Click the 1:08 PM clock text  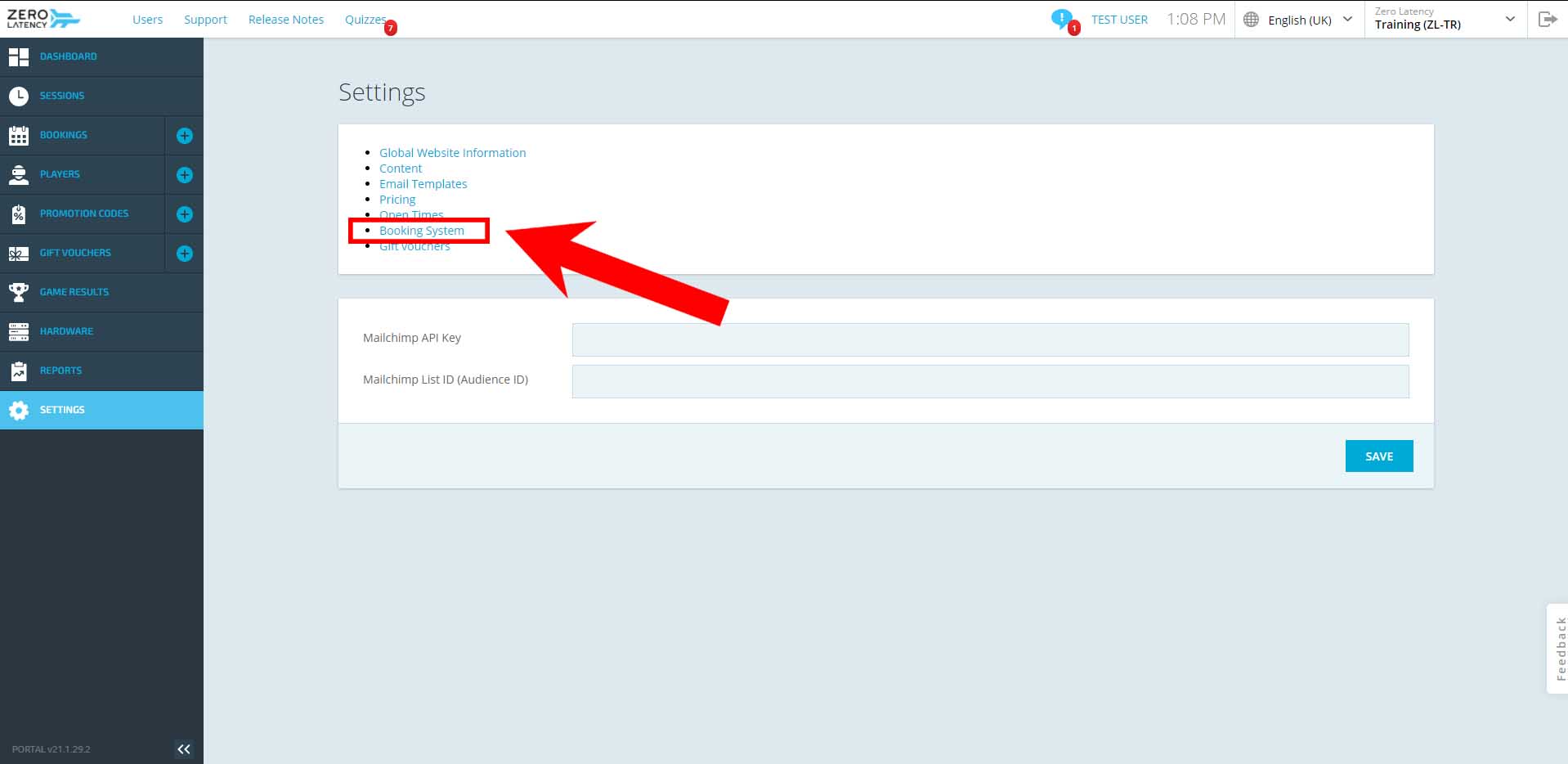1196,19
